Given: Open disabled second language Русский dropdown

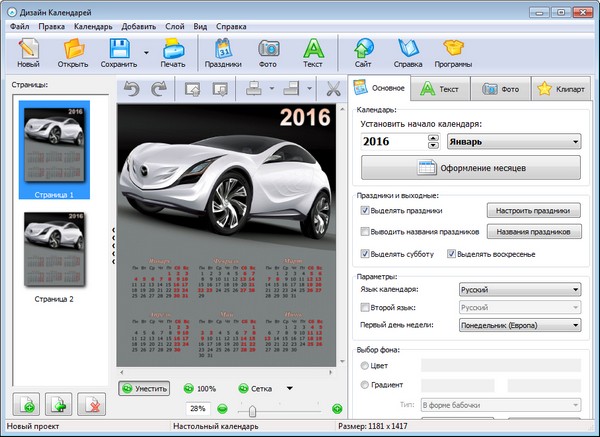Looking at the screenshot, I should tap(520, 307).
